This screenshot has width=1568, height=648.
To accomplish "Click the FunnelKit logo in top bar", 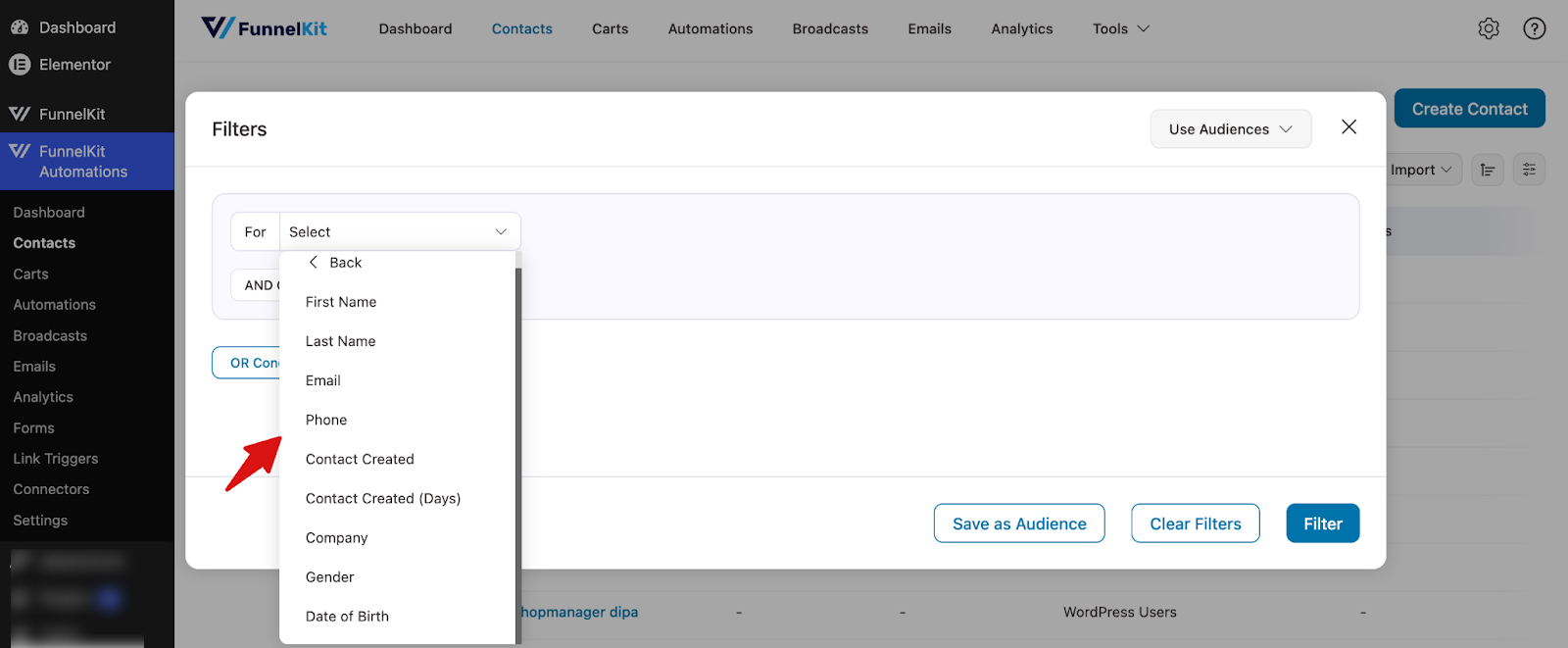I will [265, 27].
